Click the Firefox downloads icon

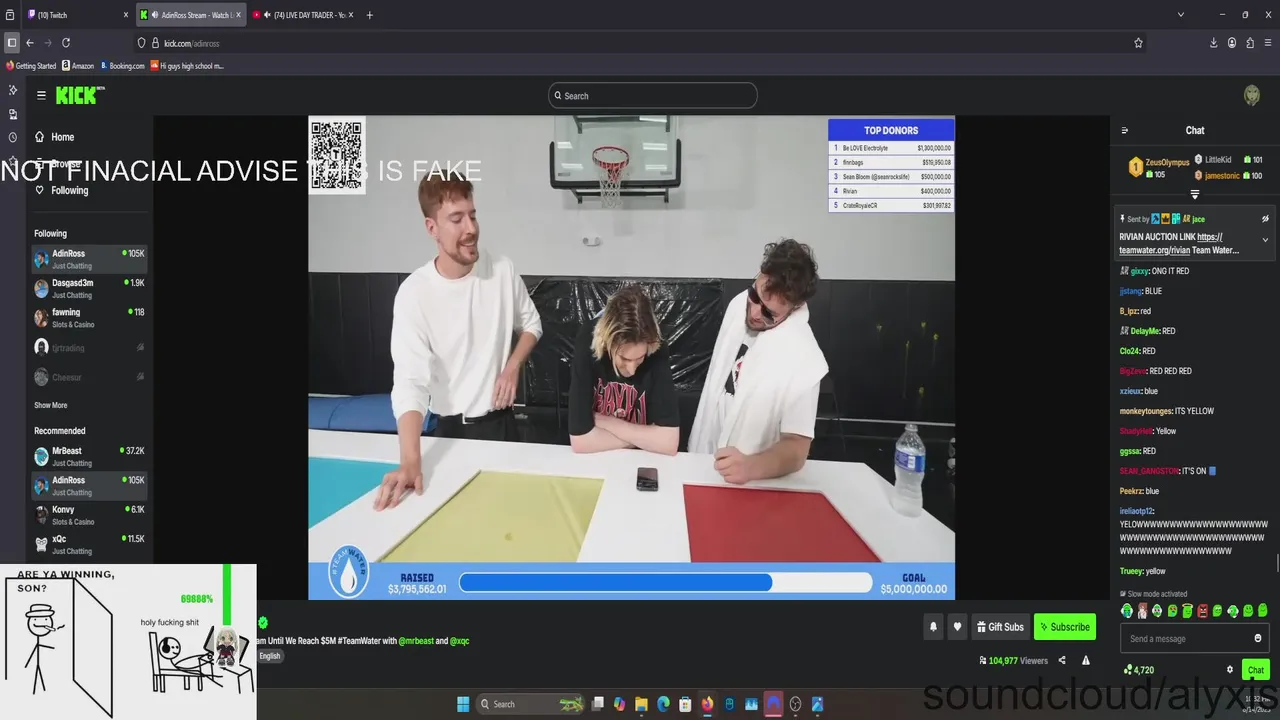(x=1214, y=43)
